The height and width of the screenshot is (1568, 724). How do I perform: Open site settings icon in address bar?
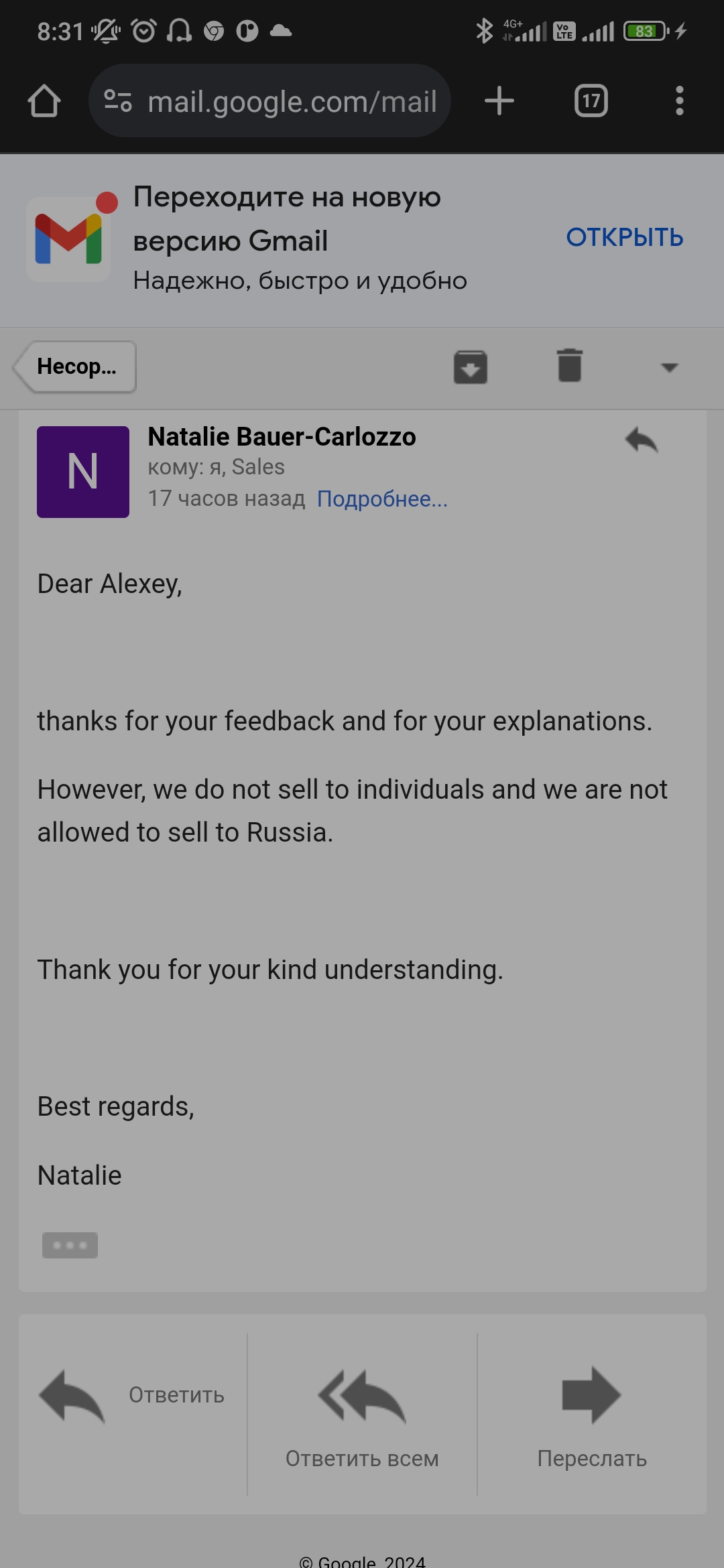coord(118,101)
